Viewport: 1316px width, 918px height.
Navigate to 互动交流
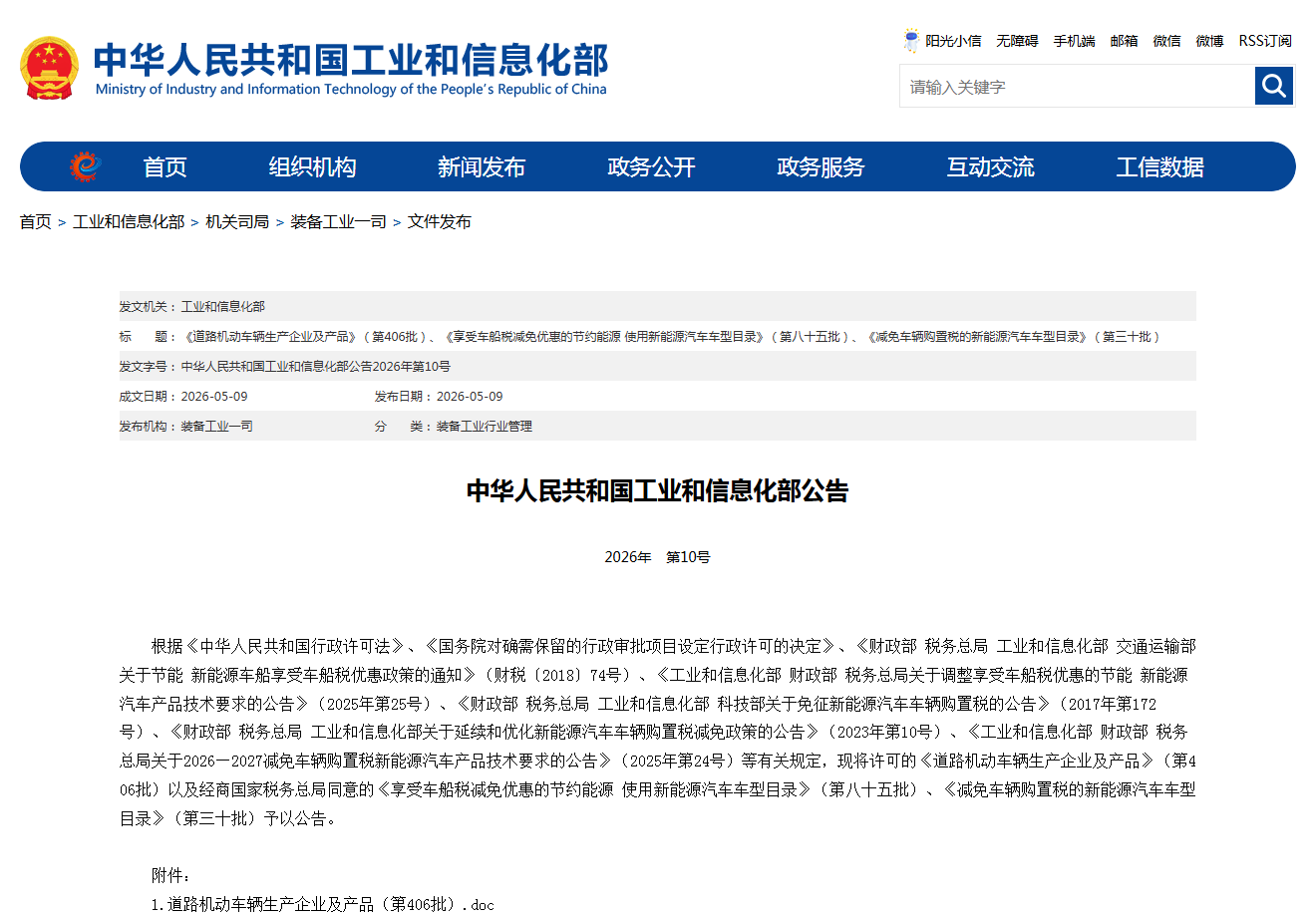(990, 166)
